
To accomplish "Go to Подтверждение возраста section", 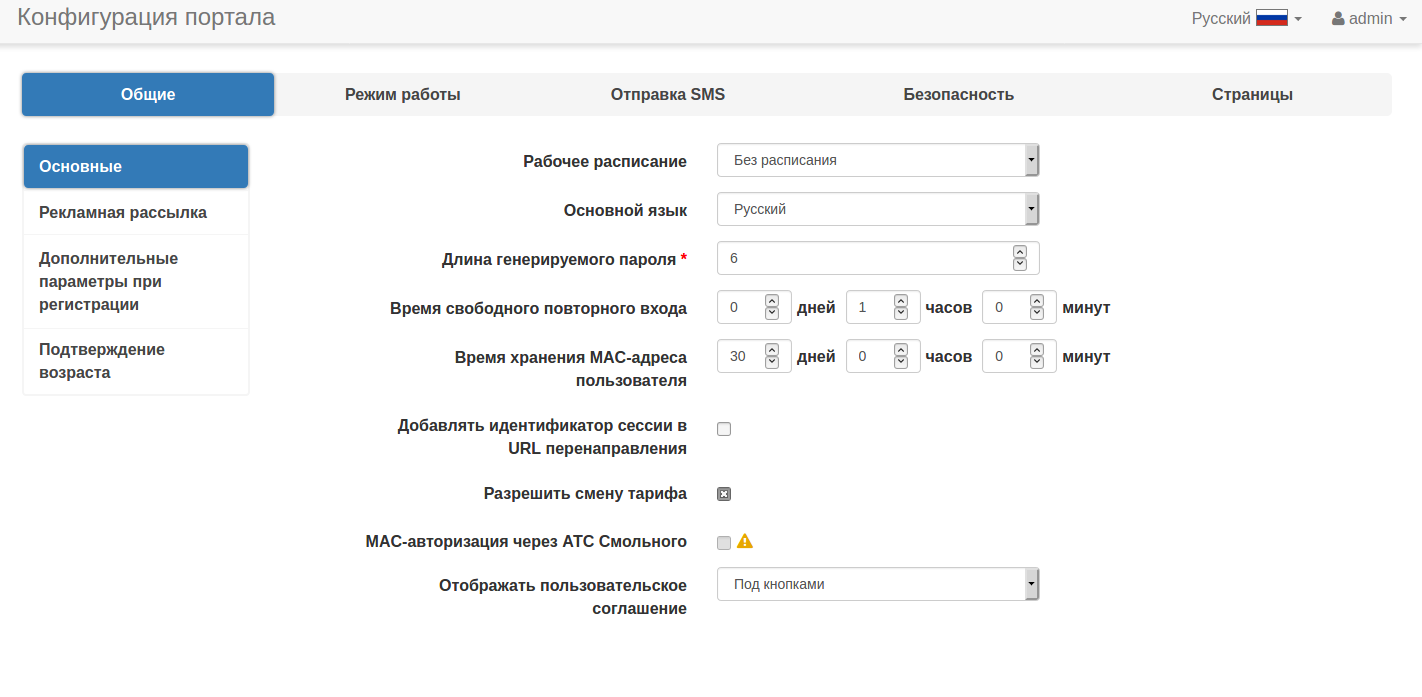I will (x=102, y=361).
